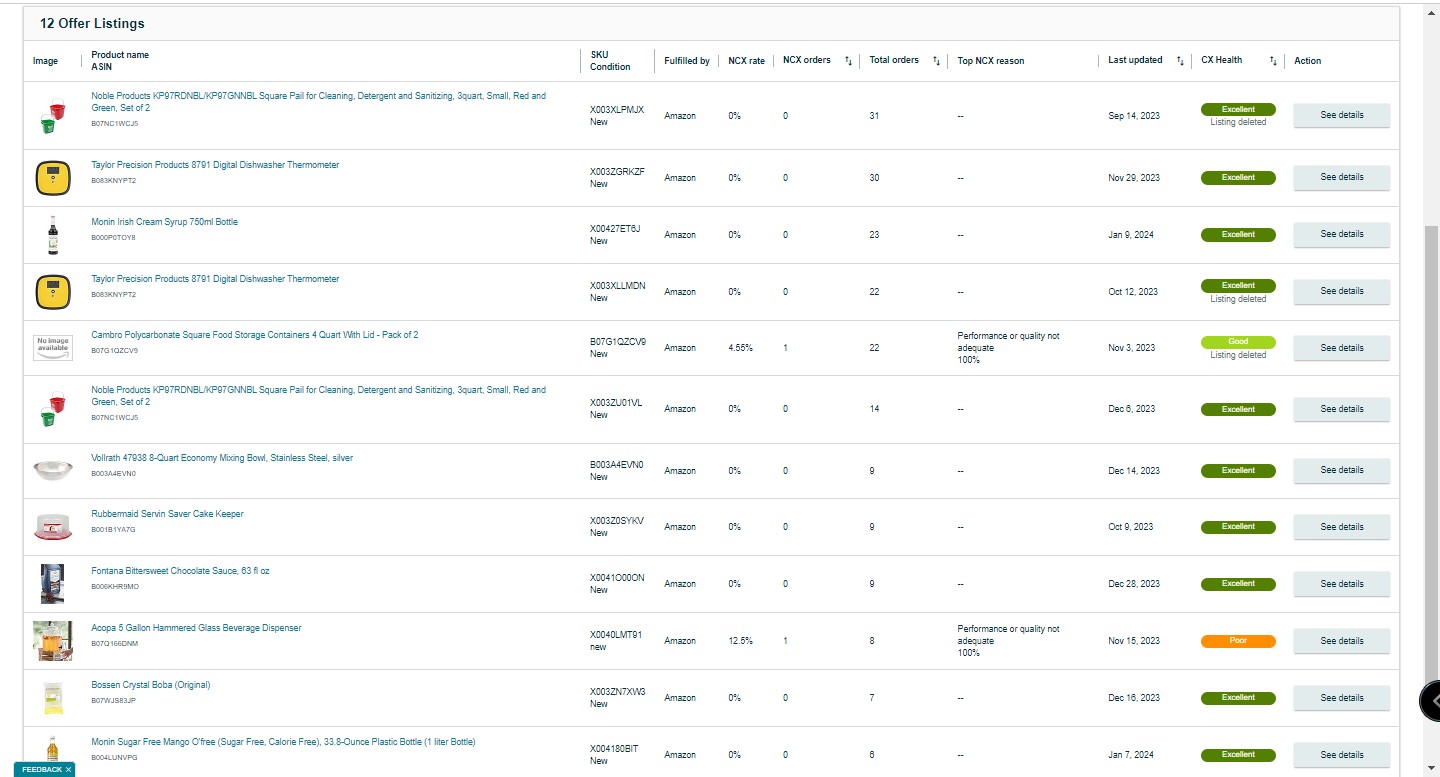Open Taylor Thermometer link in SKU X003ZGRKZF row
Image resolution: width=1440 pixels, height=777 pixels.
coord(215,165)
